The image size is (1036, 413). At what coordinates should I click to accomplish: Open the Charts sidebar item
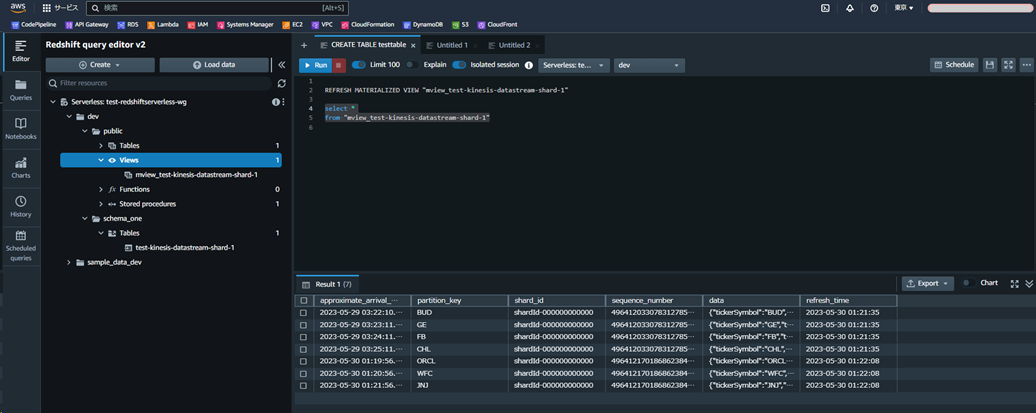pyautogui.click(x=20, y=169)
